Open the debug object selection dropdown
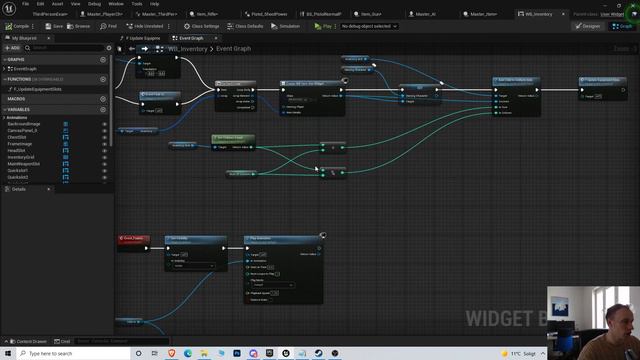This screenshot has width=640, height=360. 369,26
